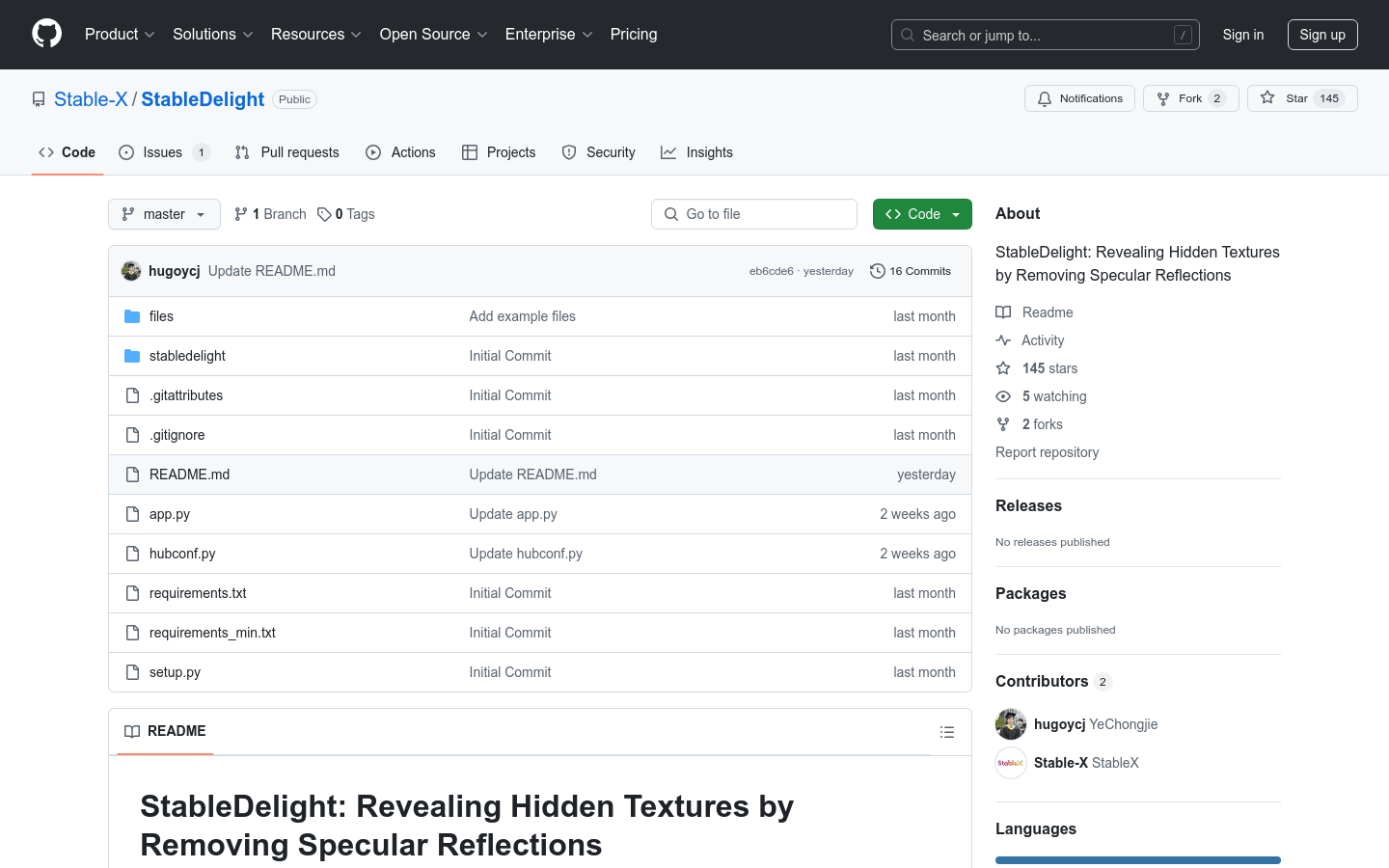Click the README.md file icon
Screen dimensions: 1389x868
[132, 475]
